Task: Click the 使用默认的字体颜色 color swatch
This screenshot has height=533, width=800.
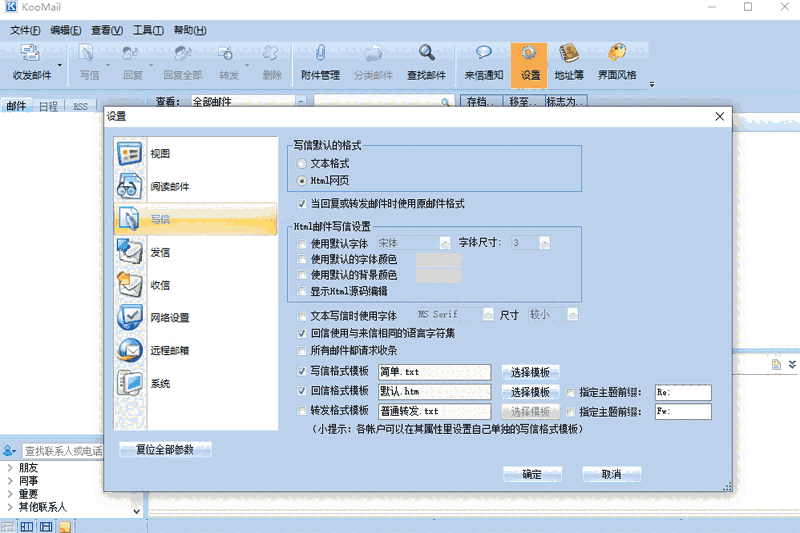Action: 438,260
